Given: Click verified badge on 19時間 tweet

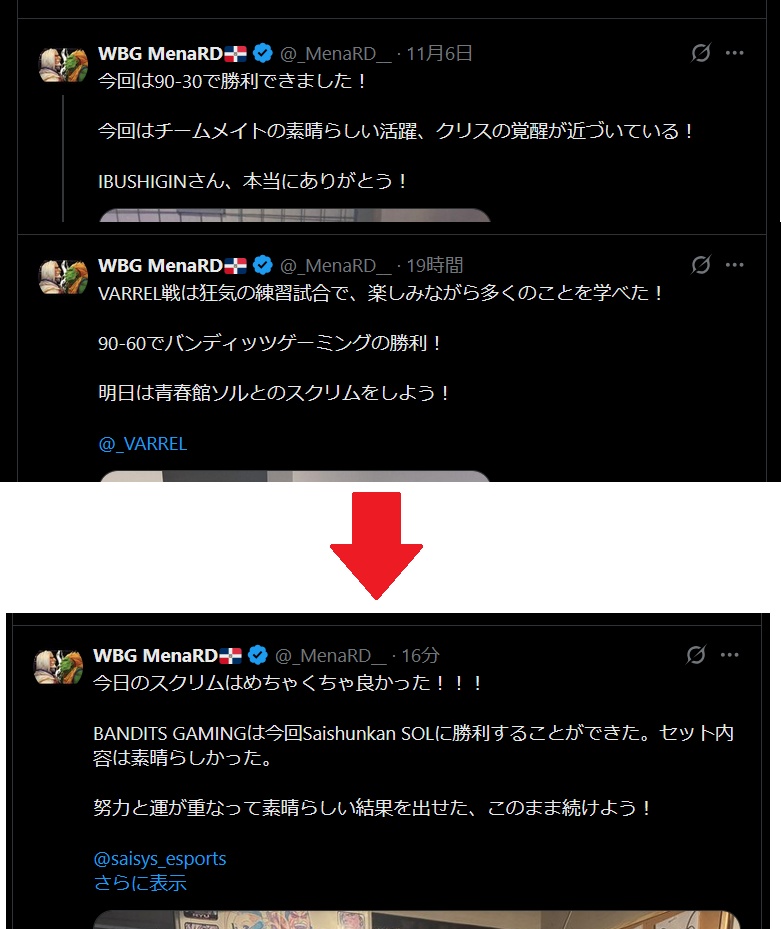Looking at the screenshot, I should (263, 265).
